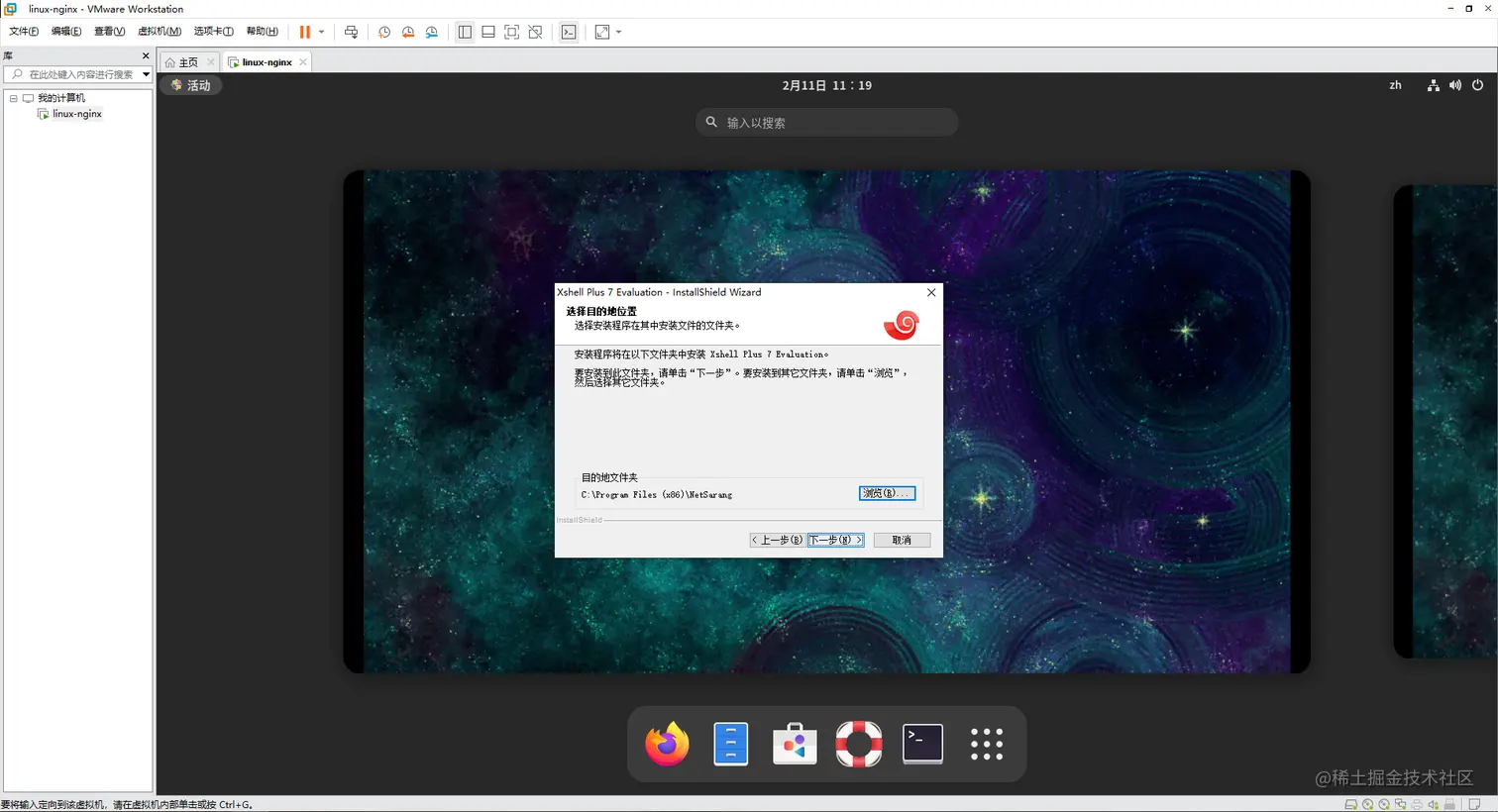This screenshot has height=812, width=1498.
Task: Pause the virtual machine with the pause icon
Action: 305,32
